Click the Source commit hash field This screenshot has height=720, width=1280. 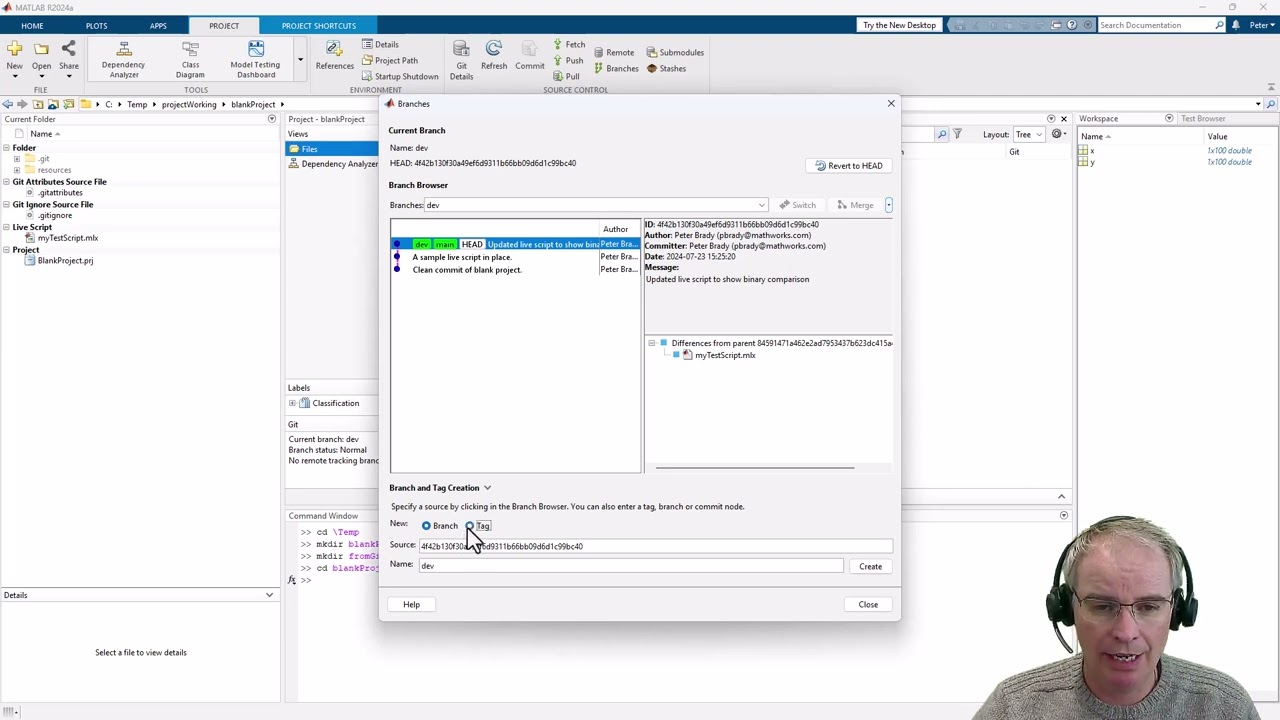point(655,546)
